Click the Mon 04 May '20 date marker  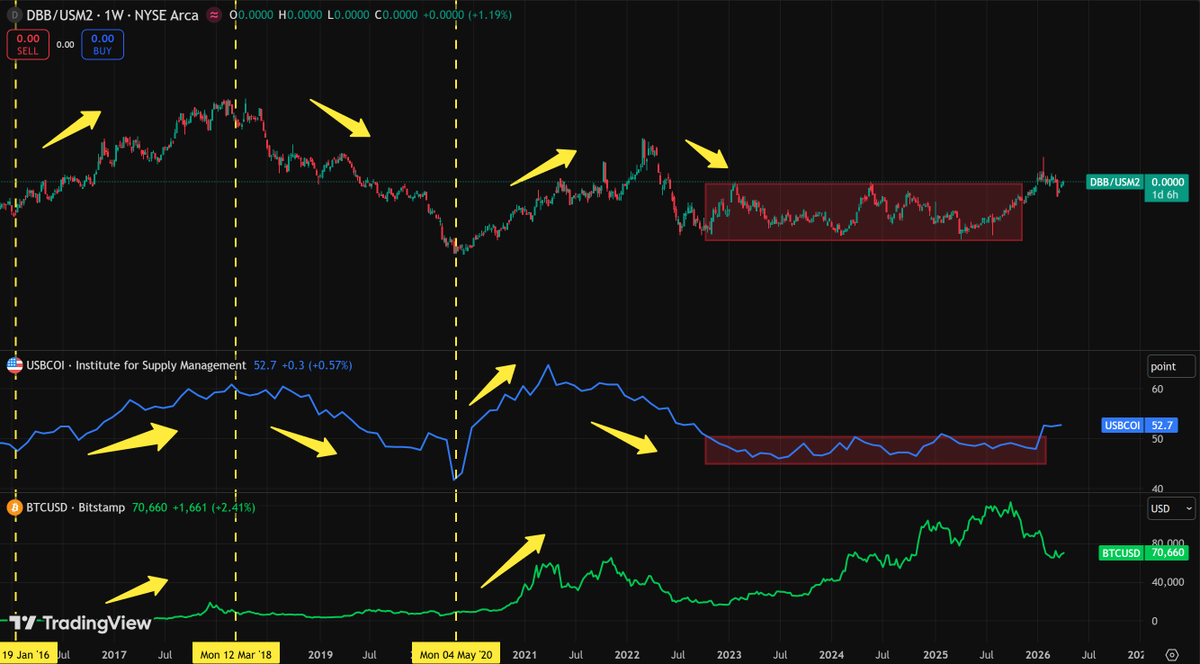click(456, 654)
